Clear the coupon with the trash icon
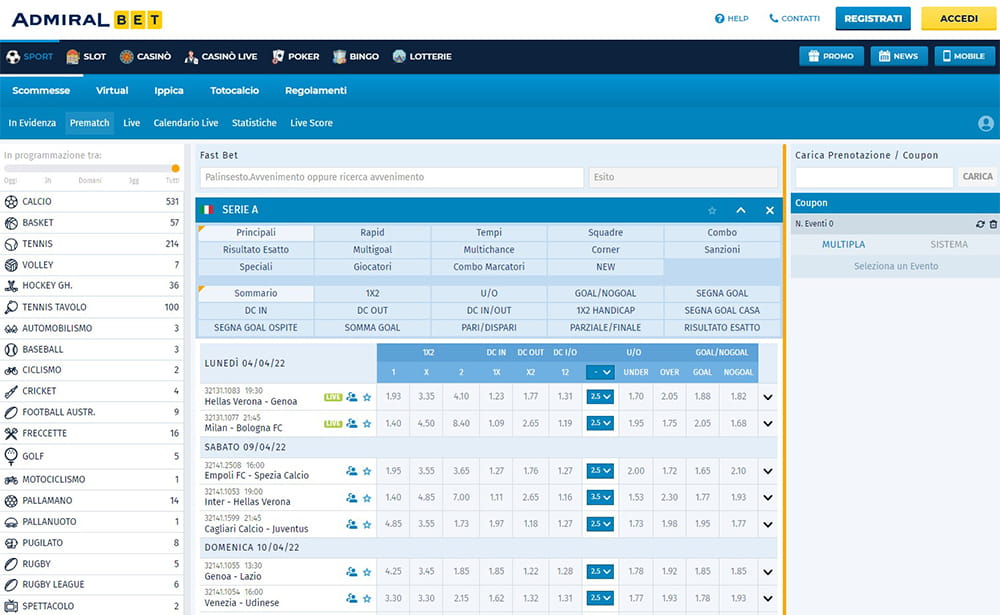Screen dimensions: 1000x615 992,223
